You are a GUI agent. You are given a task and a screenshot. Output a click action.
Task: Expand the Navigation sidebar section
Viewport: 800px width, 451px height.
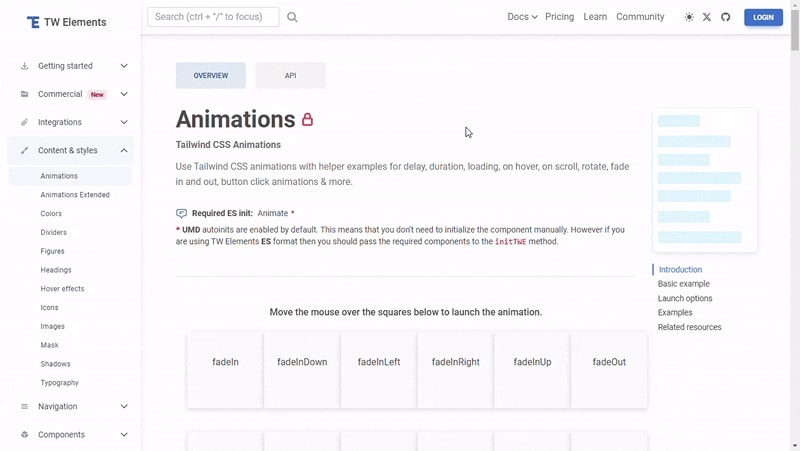click(124, 407)
